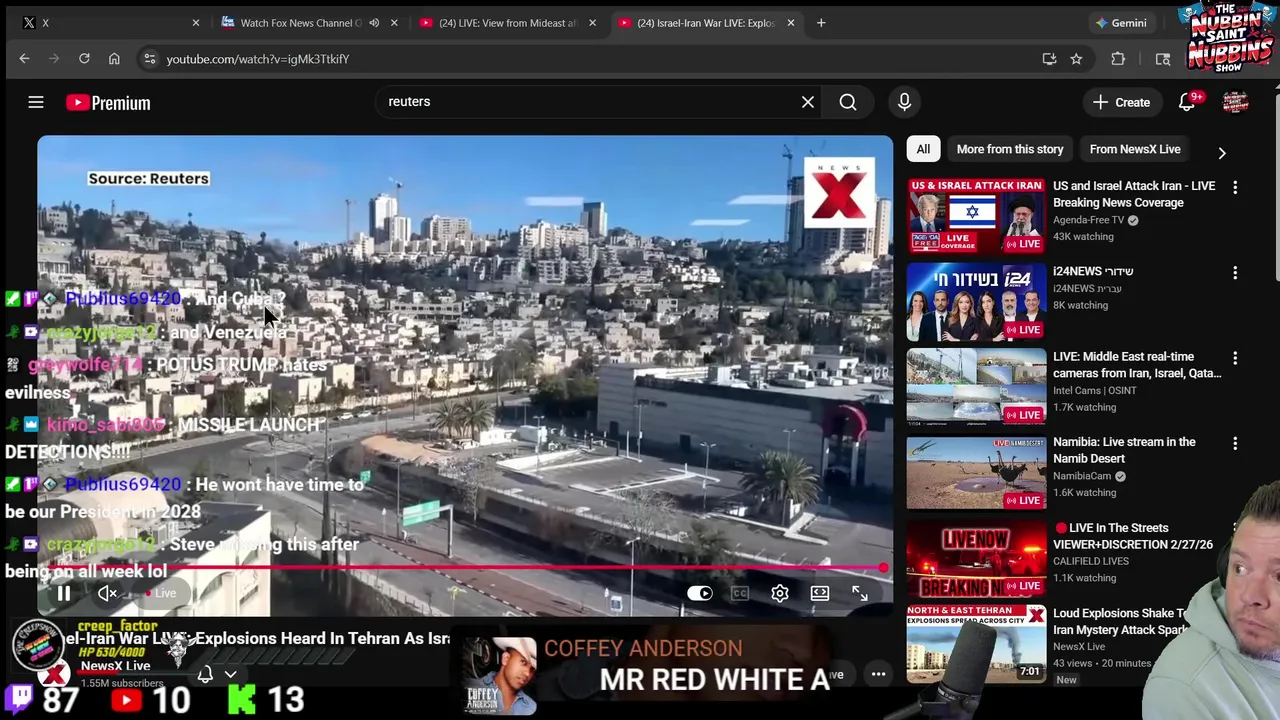Toggle autoplay switch in player

point(700,593)
